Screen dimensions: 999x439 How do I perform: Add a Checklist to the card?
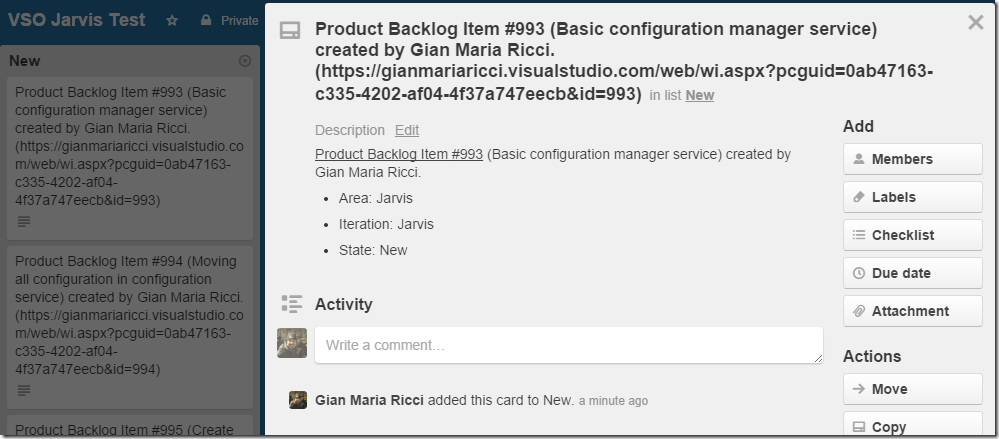912,235
